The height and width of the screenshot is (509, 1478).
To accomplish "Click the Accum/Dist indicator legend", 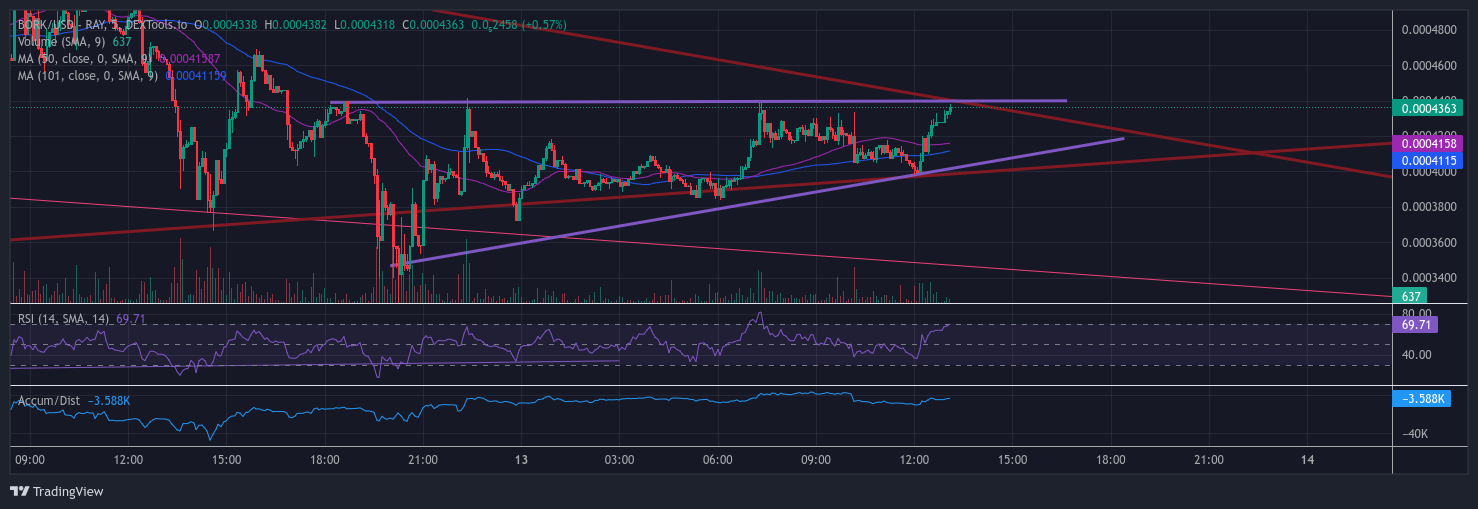I will pos(49,401).
